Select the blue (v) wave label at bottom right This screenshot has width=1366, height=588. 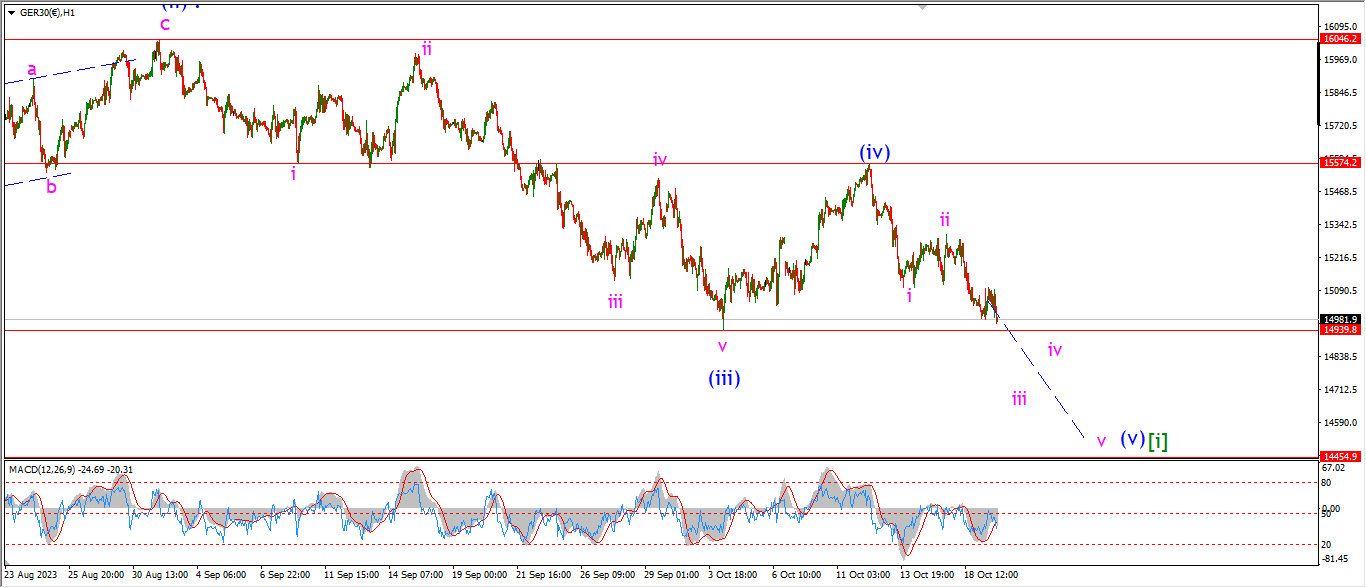(x=1132, y=439)
